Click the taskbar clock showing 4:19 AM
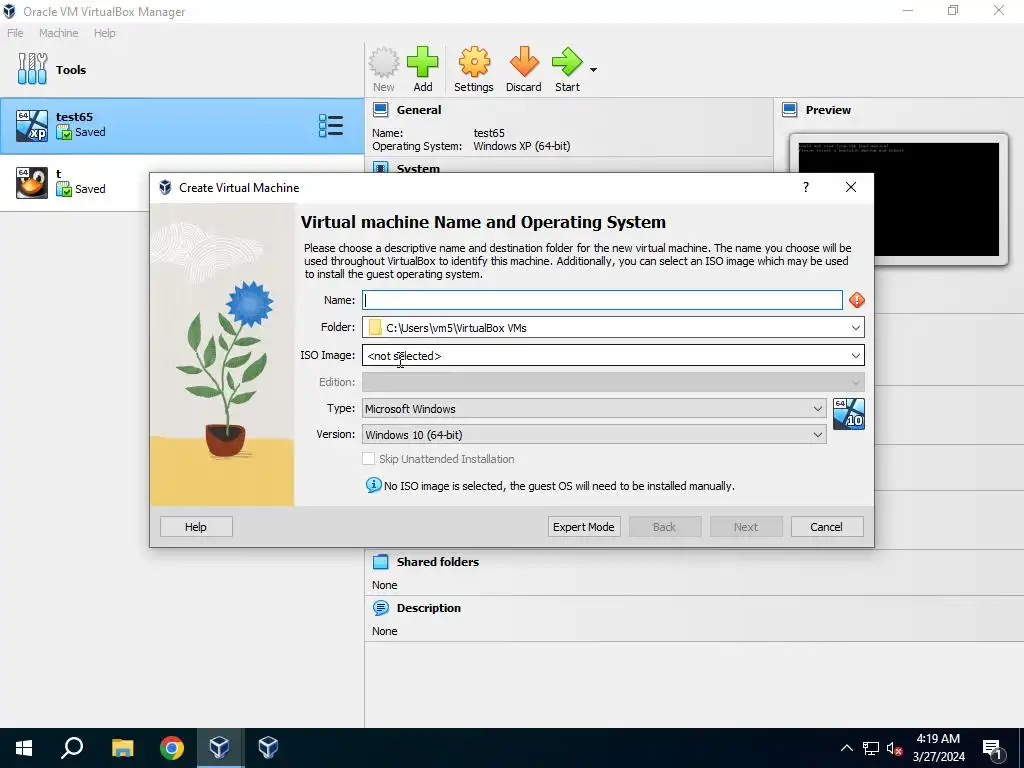This screenshot has width=1024, height=768. pos(938,748)
